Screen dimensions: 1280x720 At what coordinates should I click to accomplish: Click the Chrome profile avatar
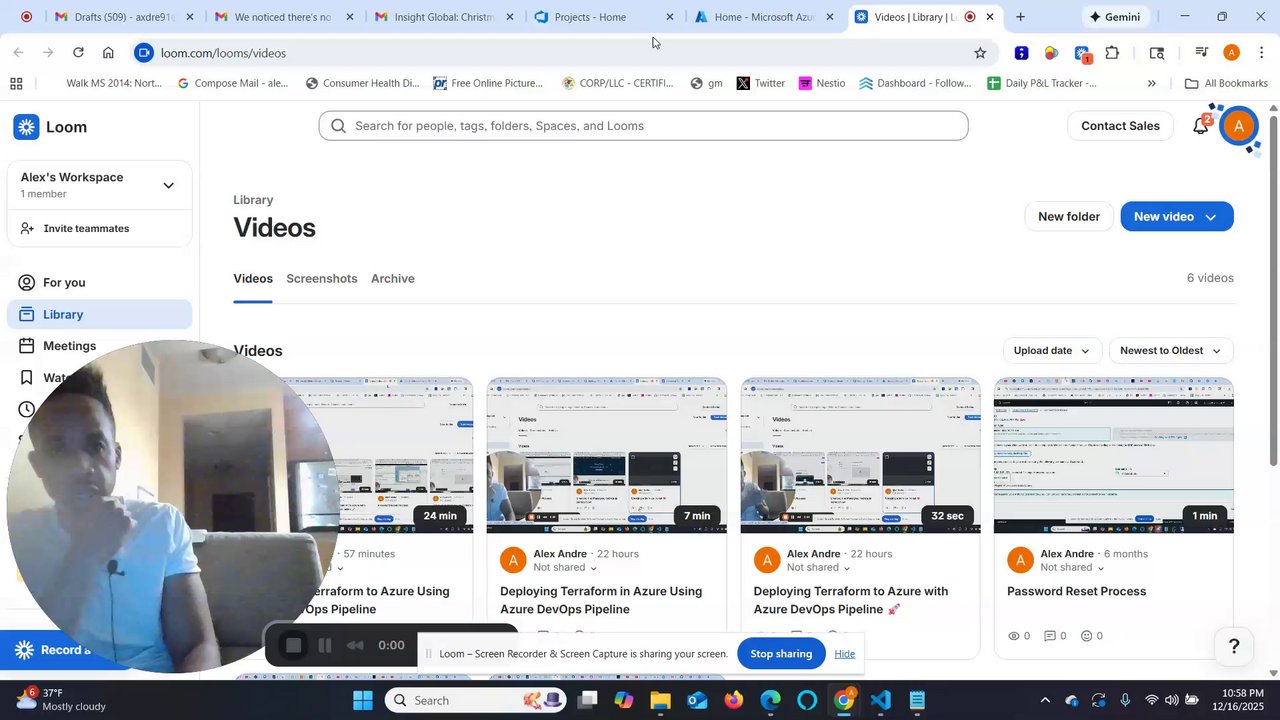tap(1232, 53)
